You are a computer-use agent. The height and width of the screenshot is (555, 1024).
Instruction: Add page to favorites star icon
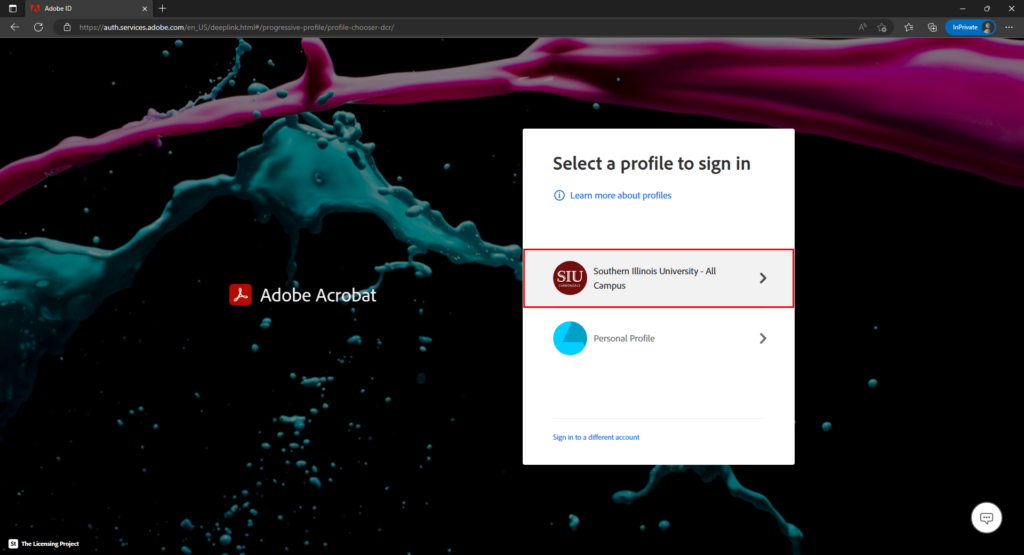(882, 27)
